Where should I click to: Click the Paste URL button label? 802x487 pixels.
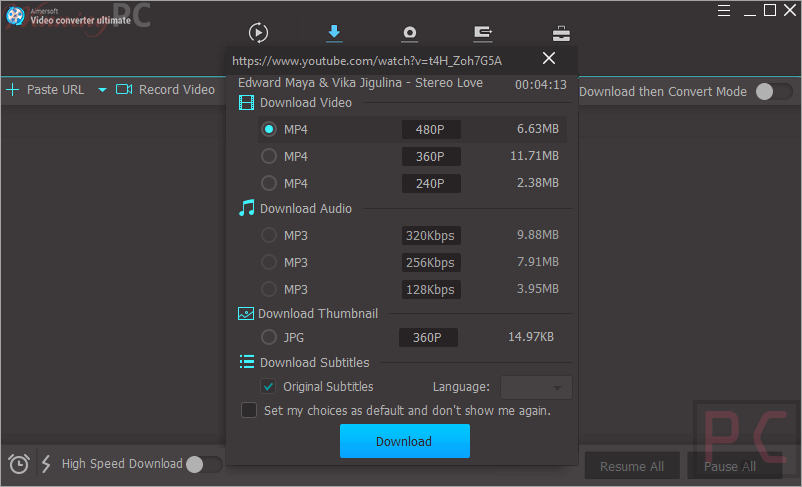pyautogui.click(x=55, y=90)
